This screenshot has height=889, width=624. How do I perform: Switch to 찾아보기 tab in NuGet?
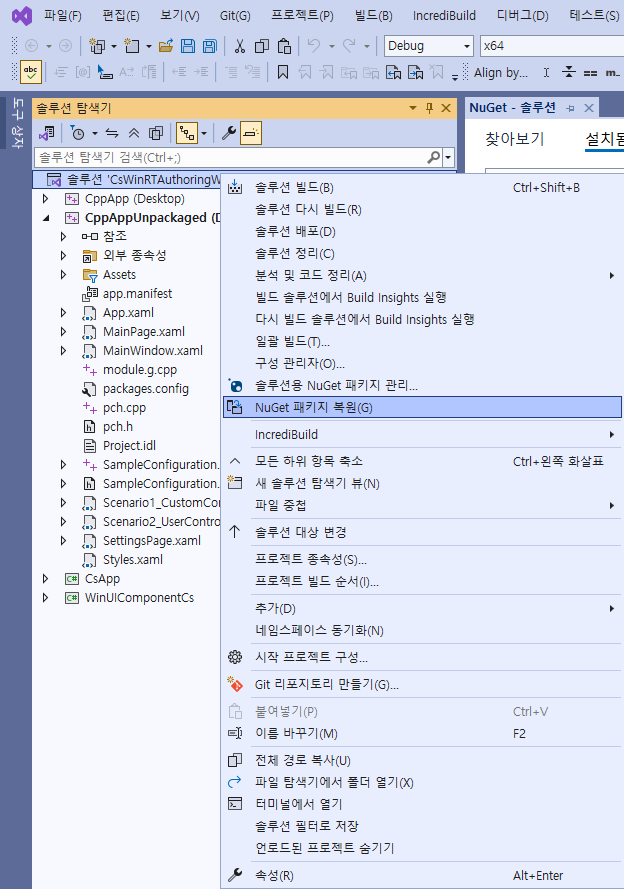[x=515, y=139]
